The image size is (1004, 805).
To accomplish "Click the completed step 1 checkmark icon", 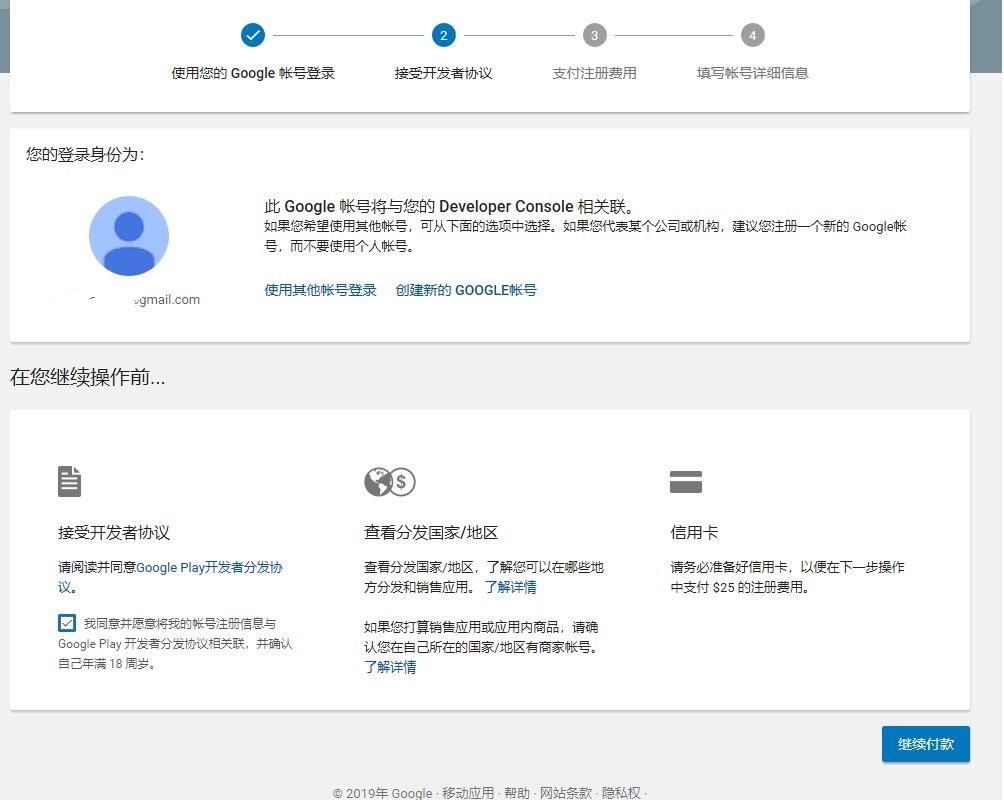I will 253,35.
